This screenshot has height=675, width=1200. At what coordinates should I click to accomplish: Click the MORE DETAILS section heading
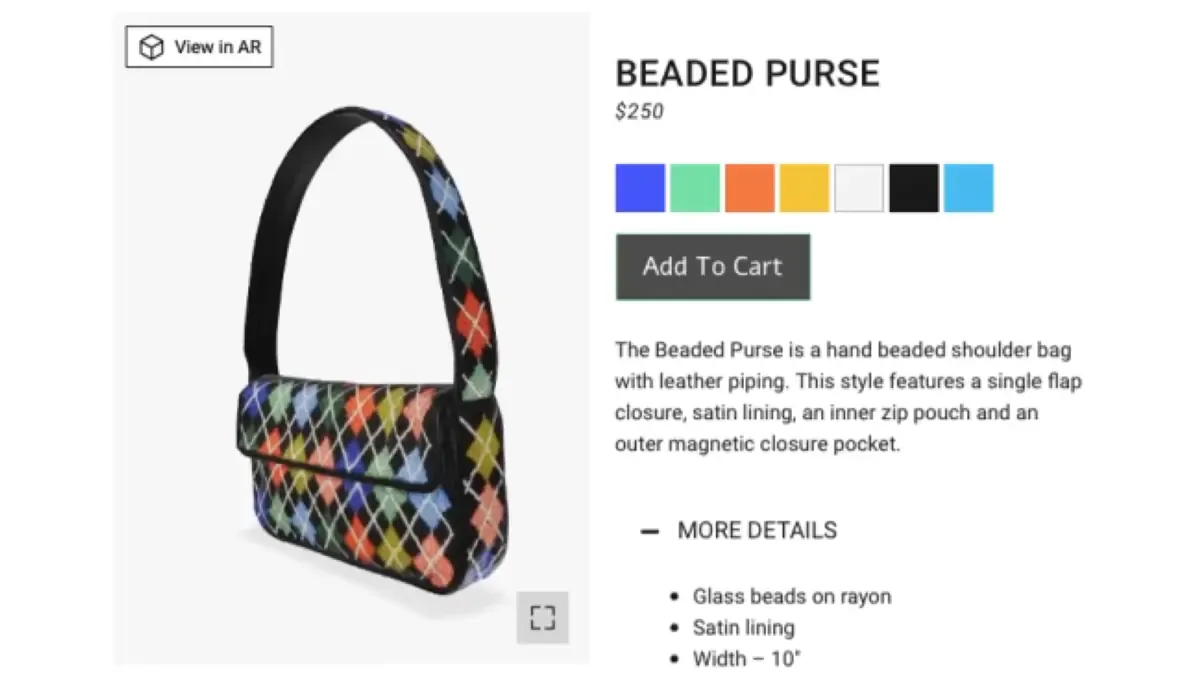point(757,530)
